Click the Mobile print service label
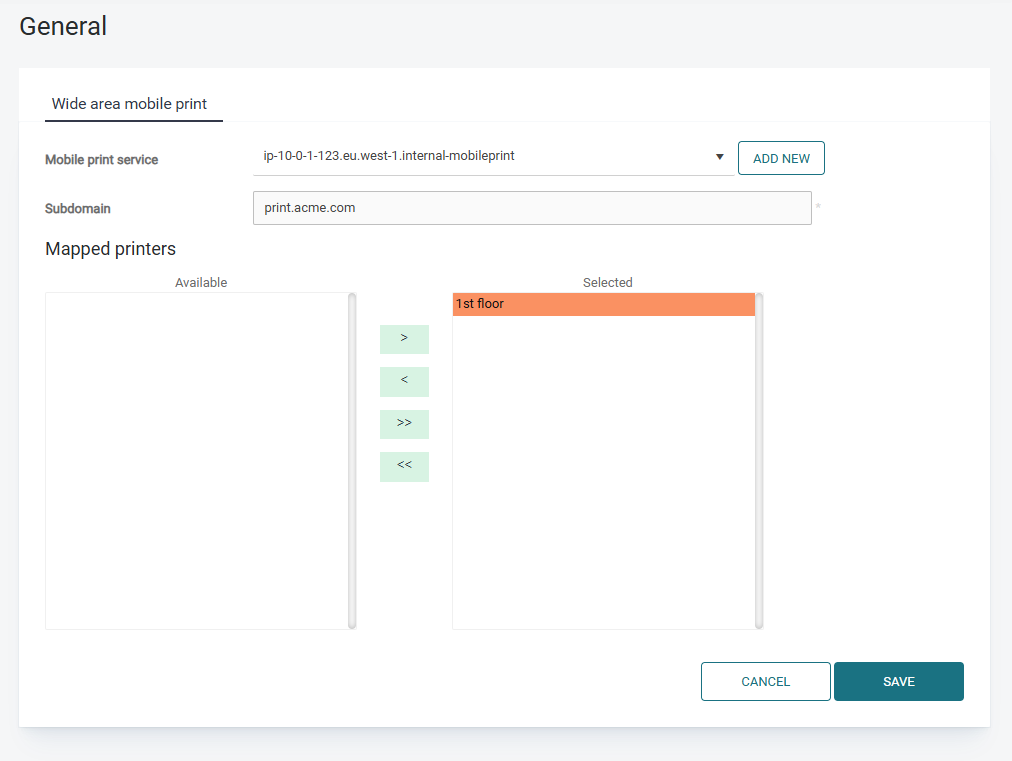 pos(101,160)
